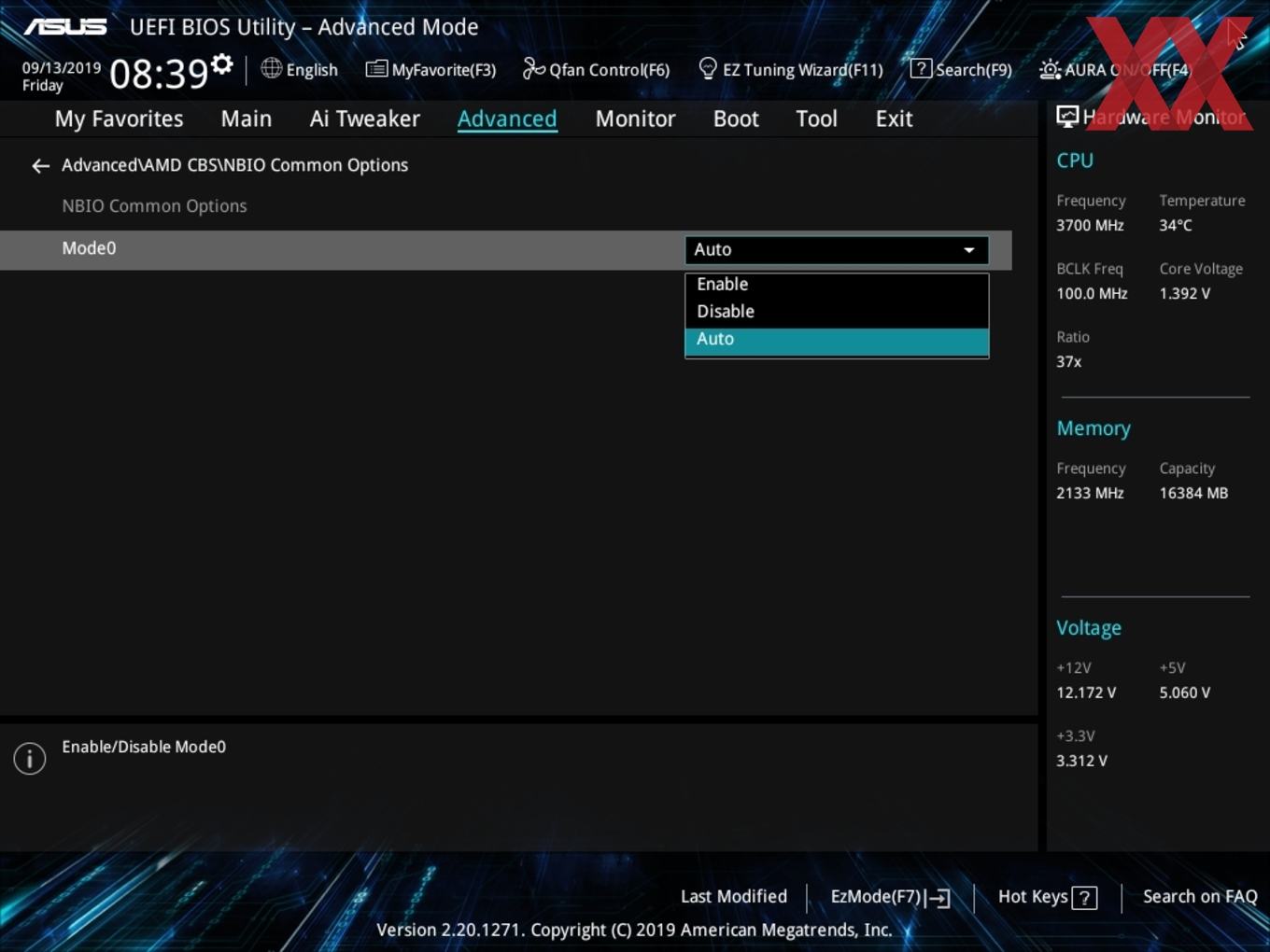Click +3.3V value 3.312 V
This screenshot has height=952, width=1270.
pos(1081,761)
